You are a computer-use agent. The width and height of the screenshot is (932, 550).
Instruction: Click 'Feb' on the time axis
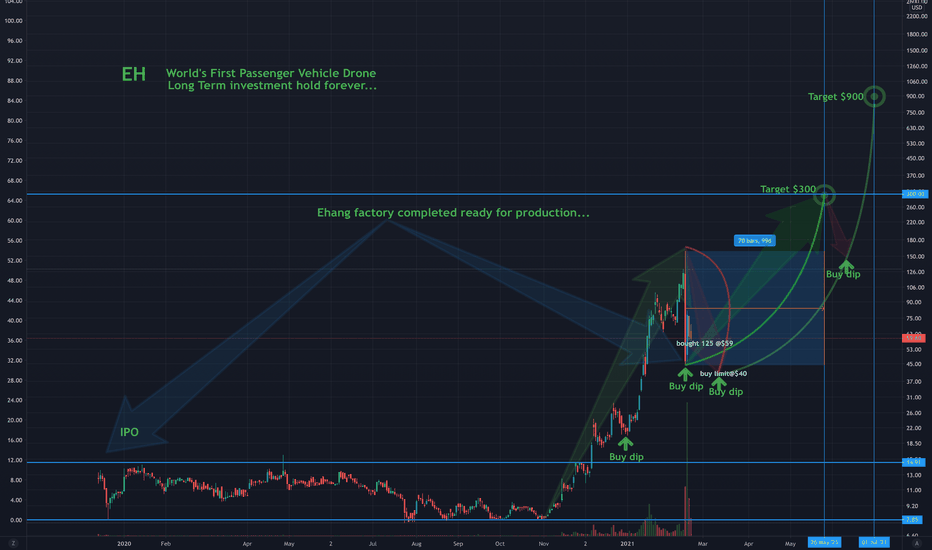[165, 543]
